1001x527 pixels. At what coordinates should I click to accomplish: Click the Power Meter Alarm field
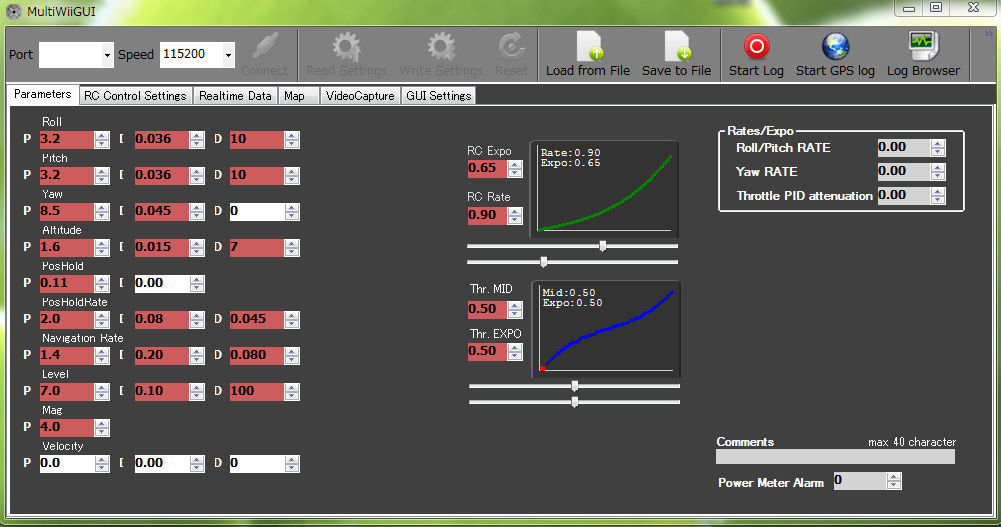[x=859, y=480]
